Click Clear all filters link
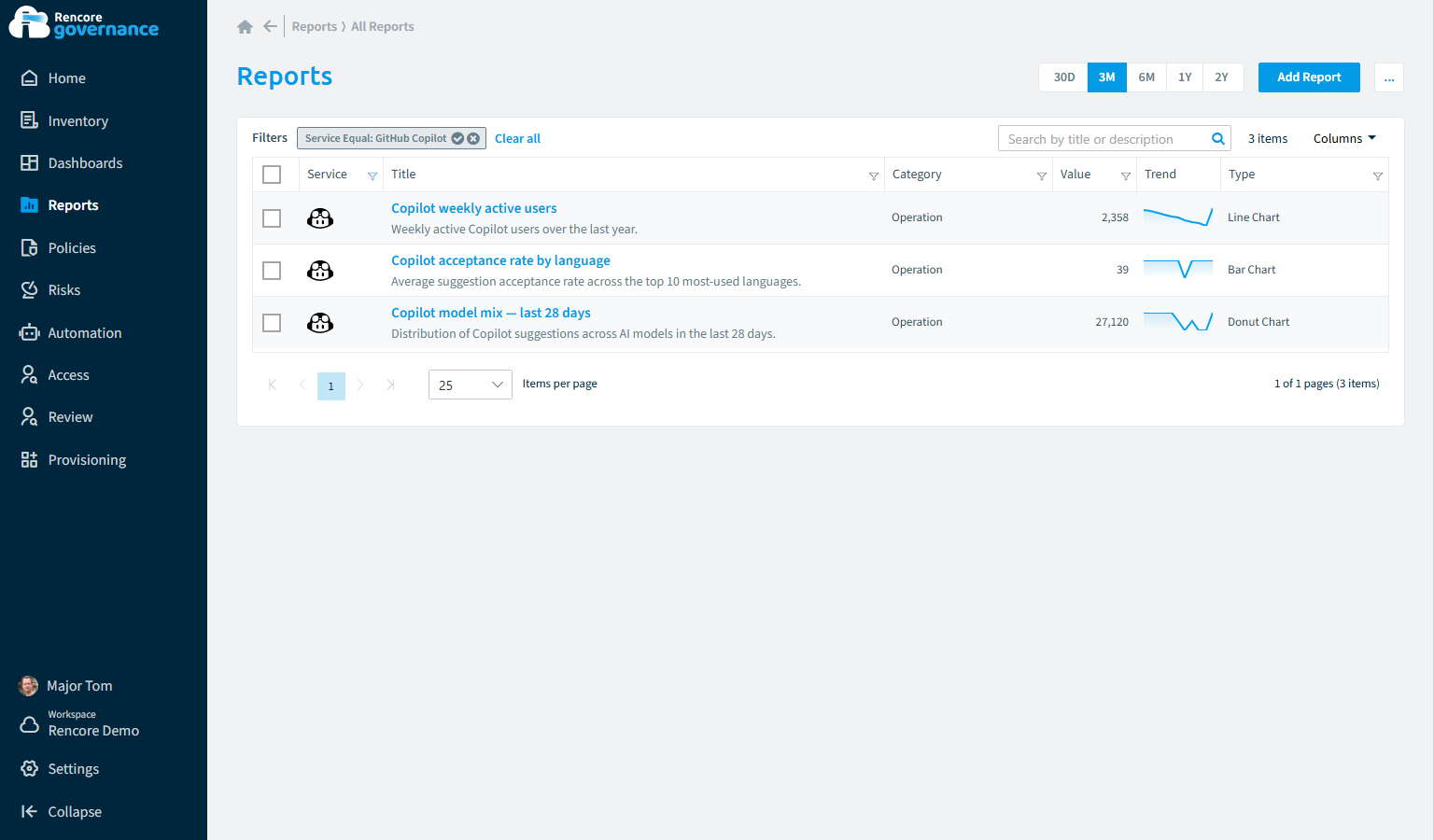This screenshot has height=840, width=1434. (x=517, y=139)
